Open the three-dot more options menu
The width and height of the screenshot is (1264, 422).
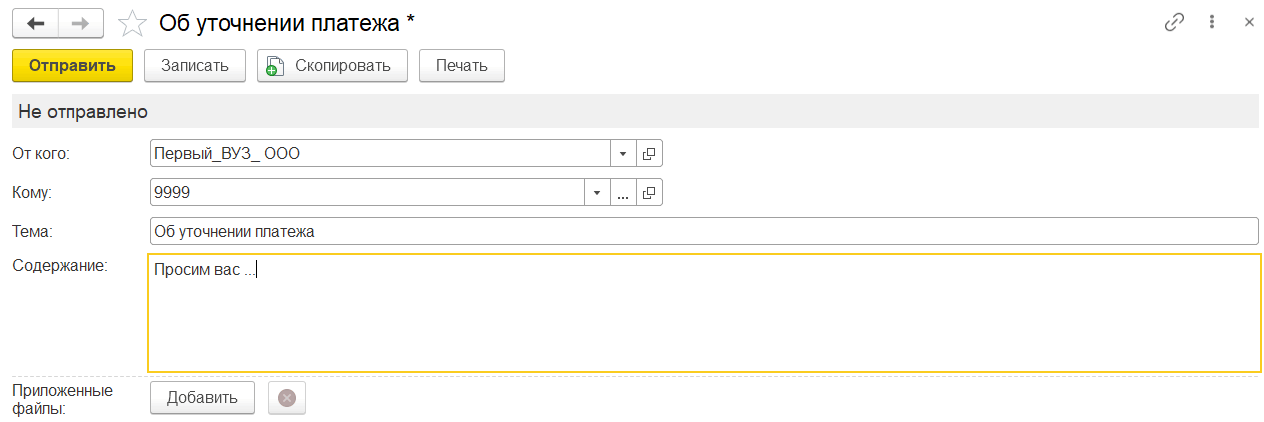(1212, 22)
